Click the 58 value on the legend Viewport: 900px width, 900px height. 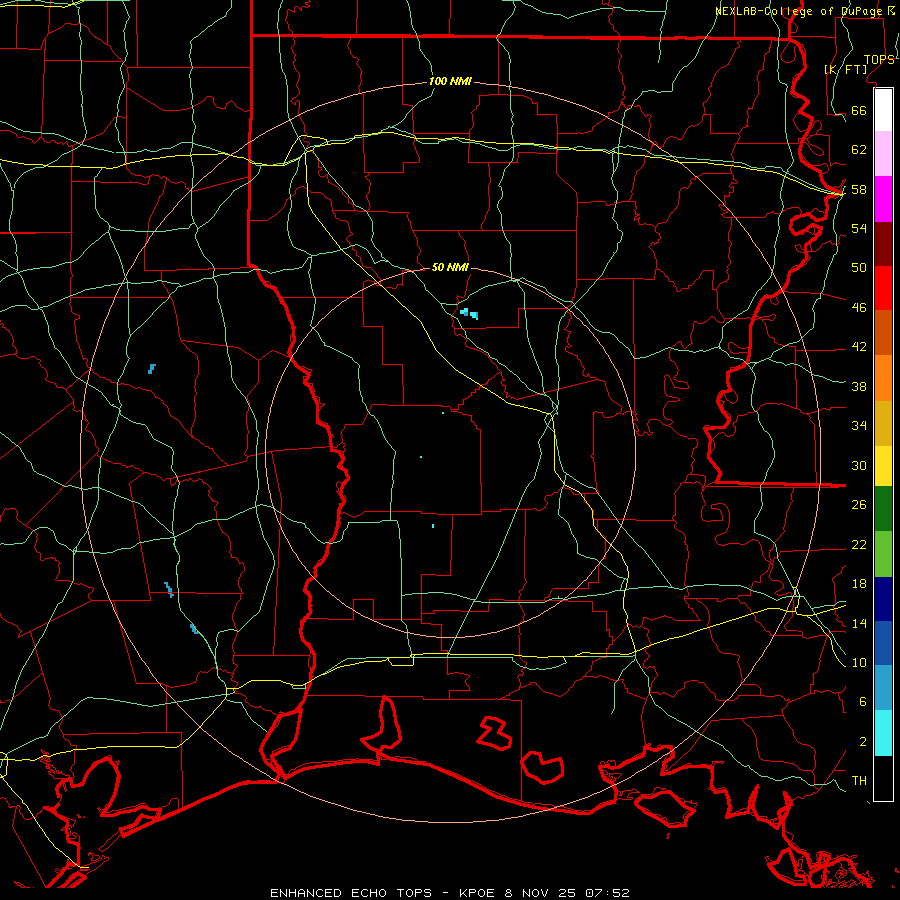(859, 189)
